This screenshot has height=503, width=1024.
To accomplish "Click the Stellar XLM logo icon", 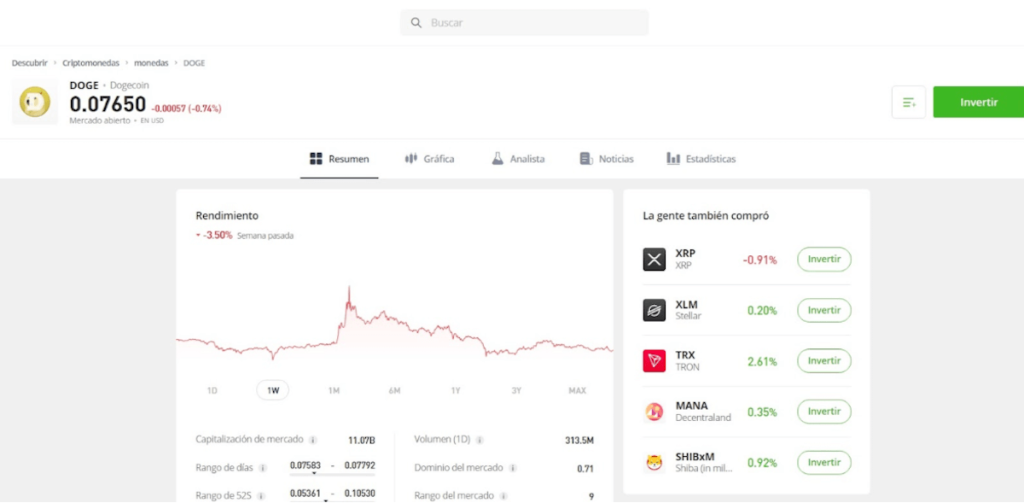I will pyautogui.click(x=654, y=310).
